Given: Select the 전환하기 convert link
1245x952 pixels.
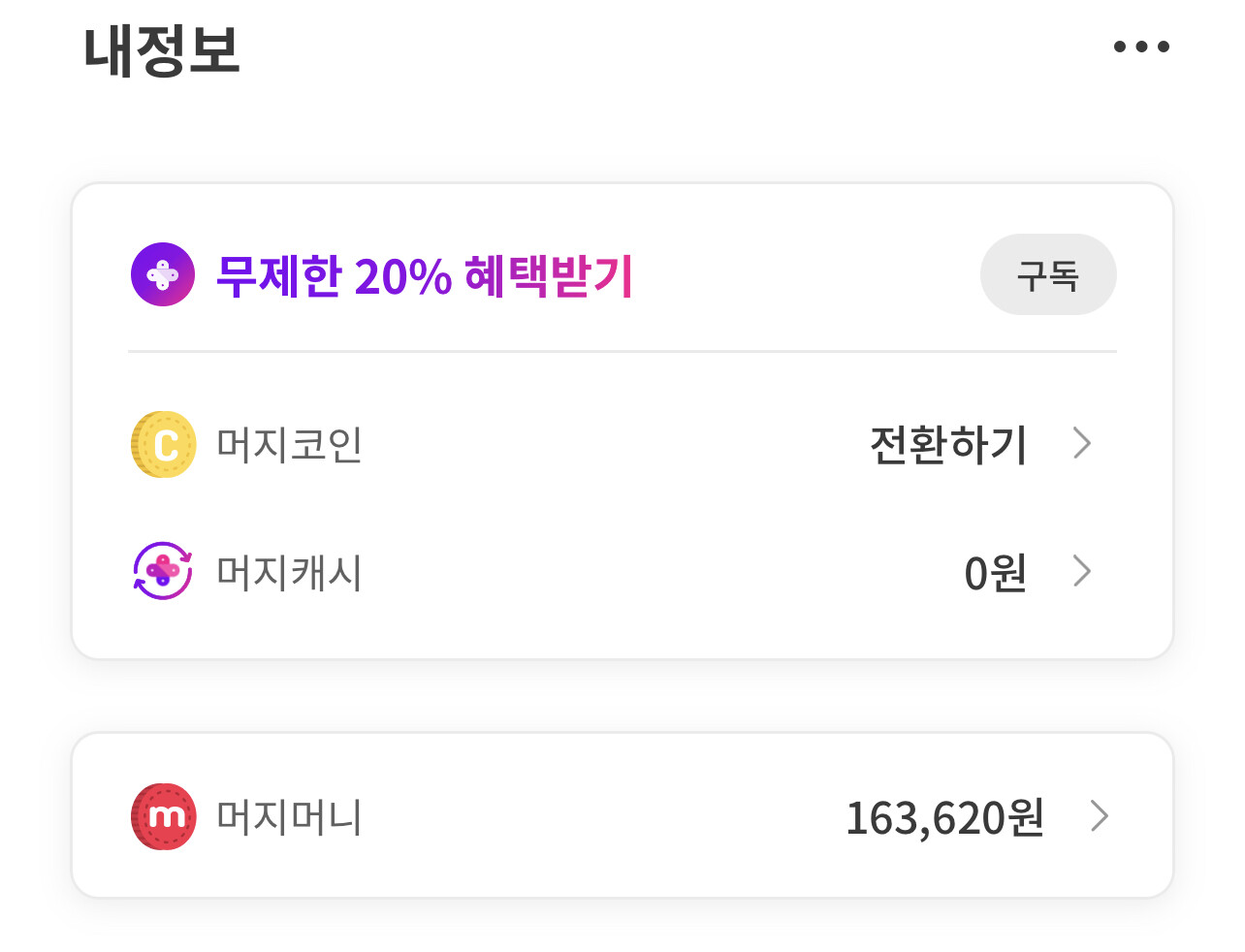Looking at the screenshot, I should click(x=948, y=445).
